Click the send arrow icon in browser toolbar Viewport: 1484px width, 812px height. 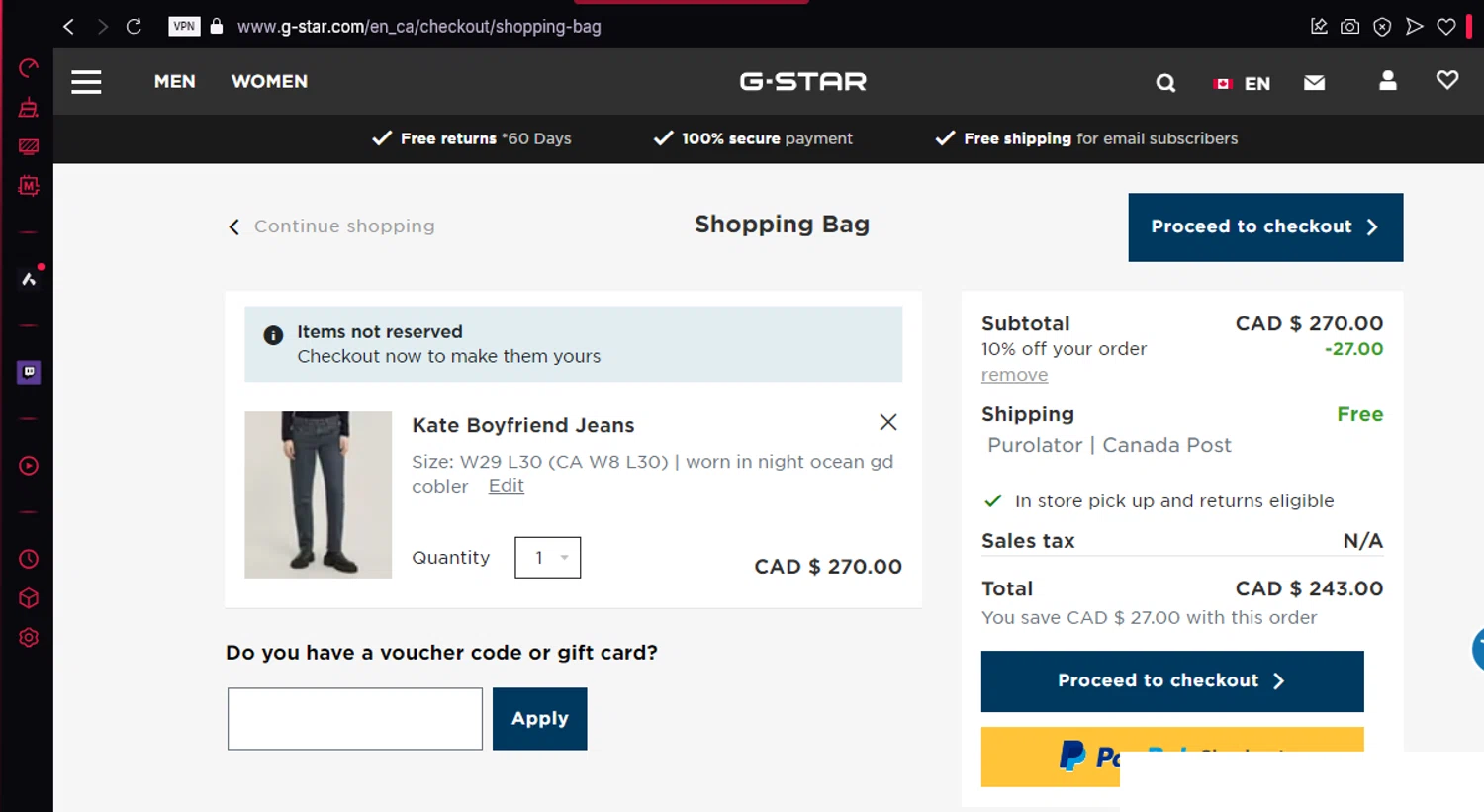[x=1415, y=27]
